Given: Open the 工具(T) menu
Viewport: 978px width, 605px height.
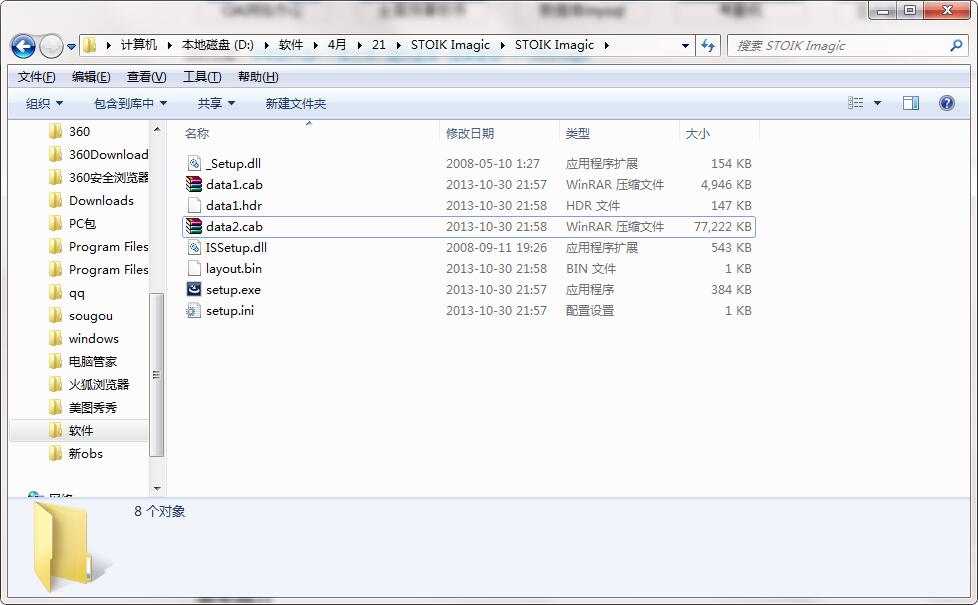Looking at the screenshot, I should coord(202,77).
